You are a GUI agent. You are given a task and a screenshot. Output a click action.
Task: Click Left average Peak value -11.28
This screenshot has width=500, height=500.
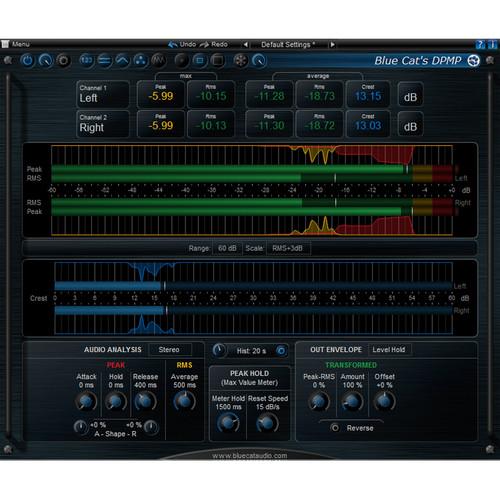coord(269,96)
